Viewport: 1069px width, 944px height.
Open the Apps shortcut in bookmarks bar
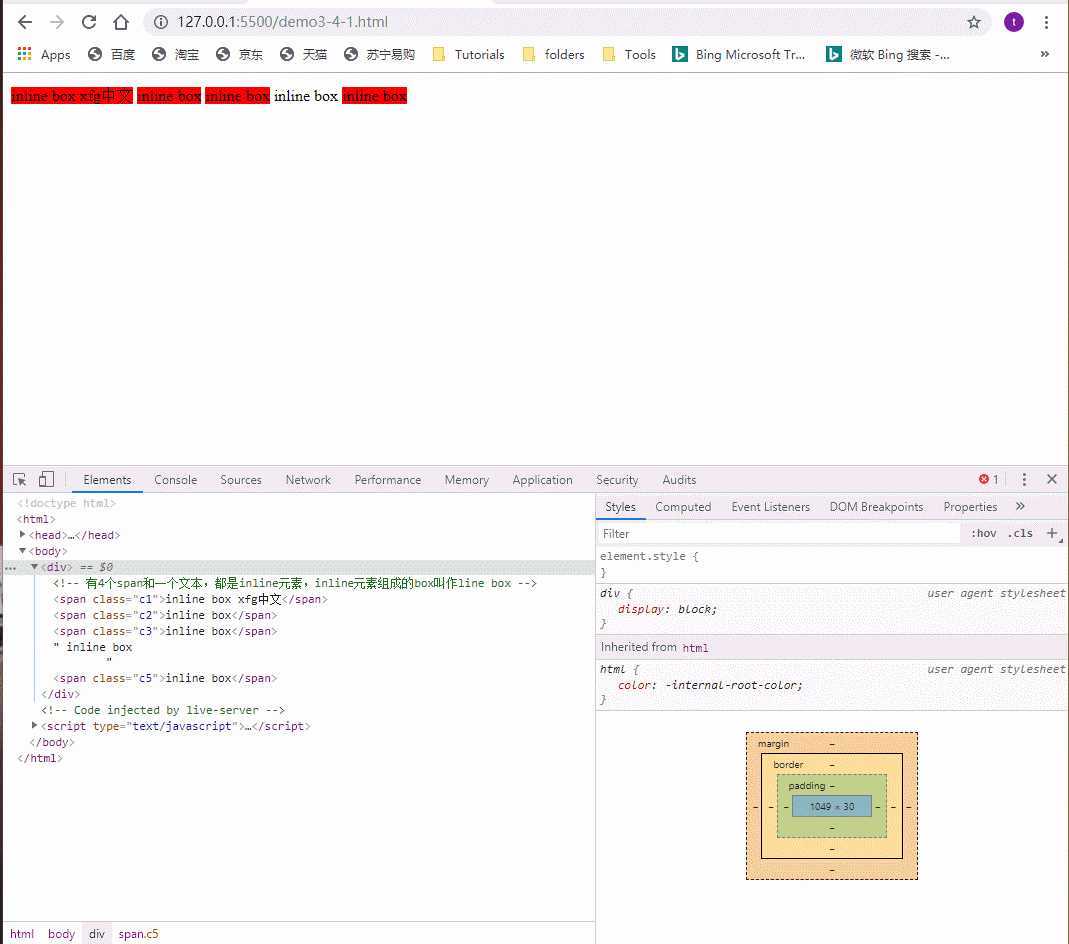click(x=44, y=55)
